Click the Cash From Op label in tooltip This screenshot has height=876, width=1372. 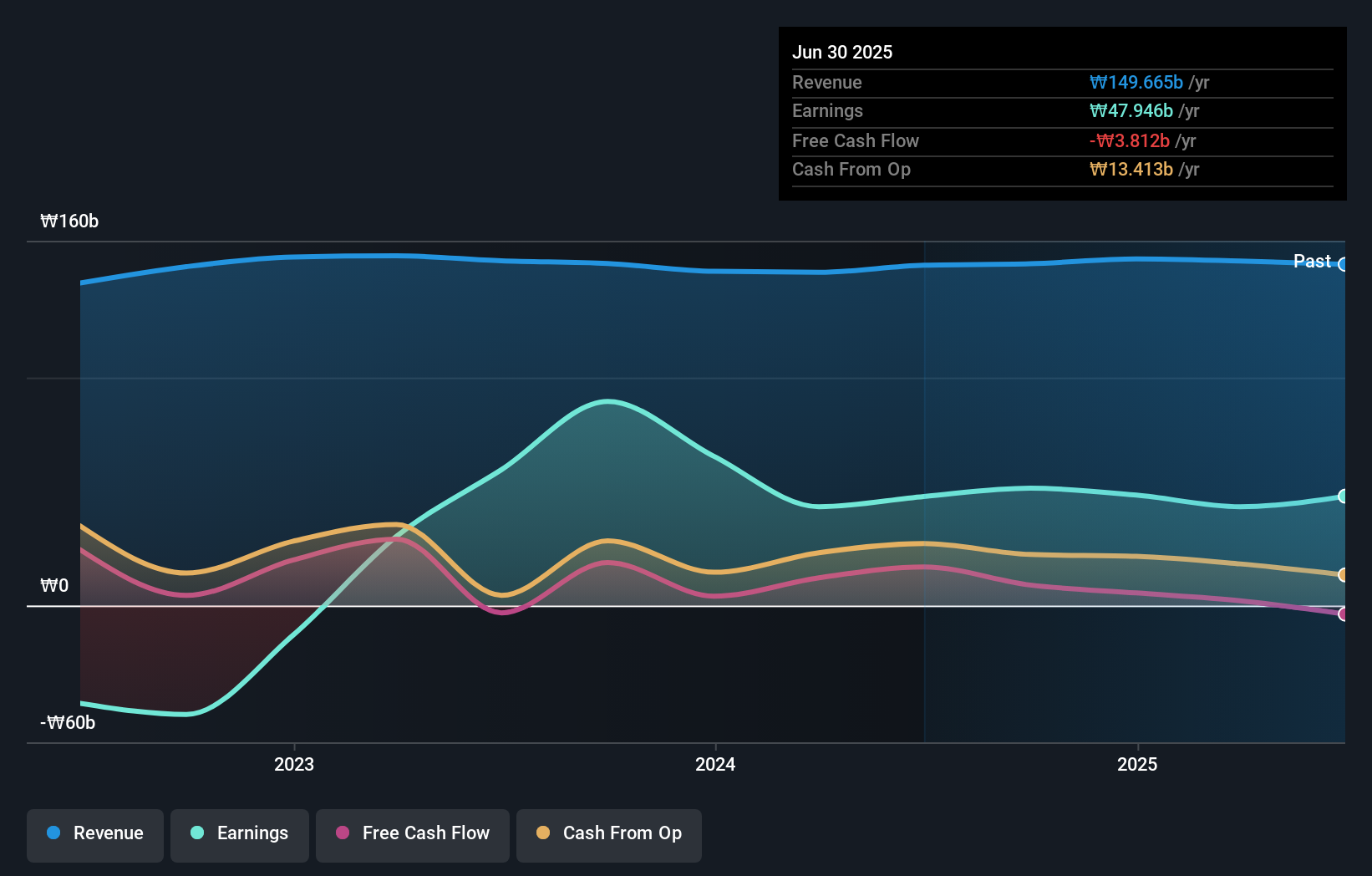point(851,170)
